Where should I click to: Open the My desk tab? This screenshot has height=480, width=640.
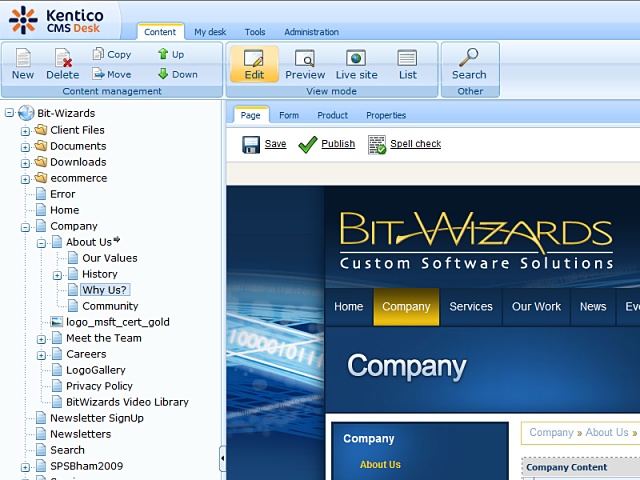210,32
